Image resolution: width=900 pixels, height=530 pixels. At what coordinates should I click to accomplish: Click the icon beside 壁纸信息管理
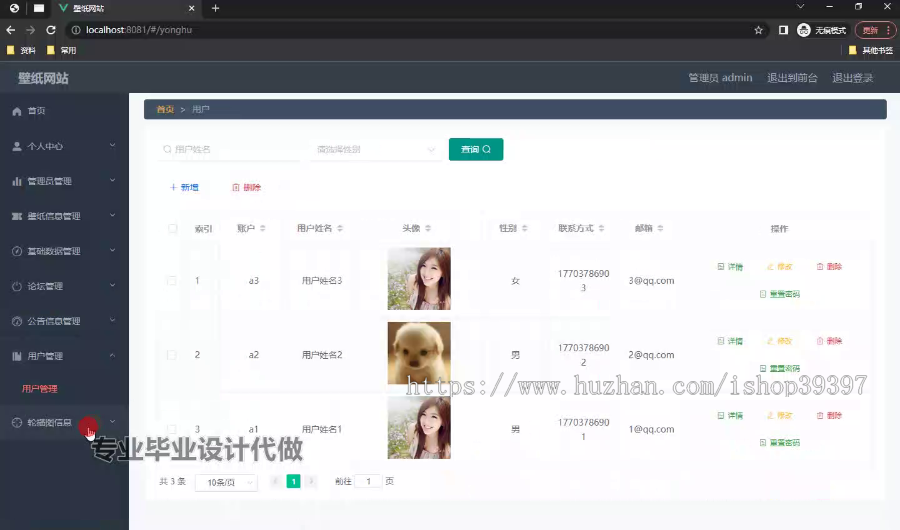click(x=17, y=216)
